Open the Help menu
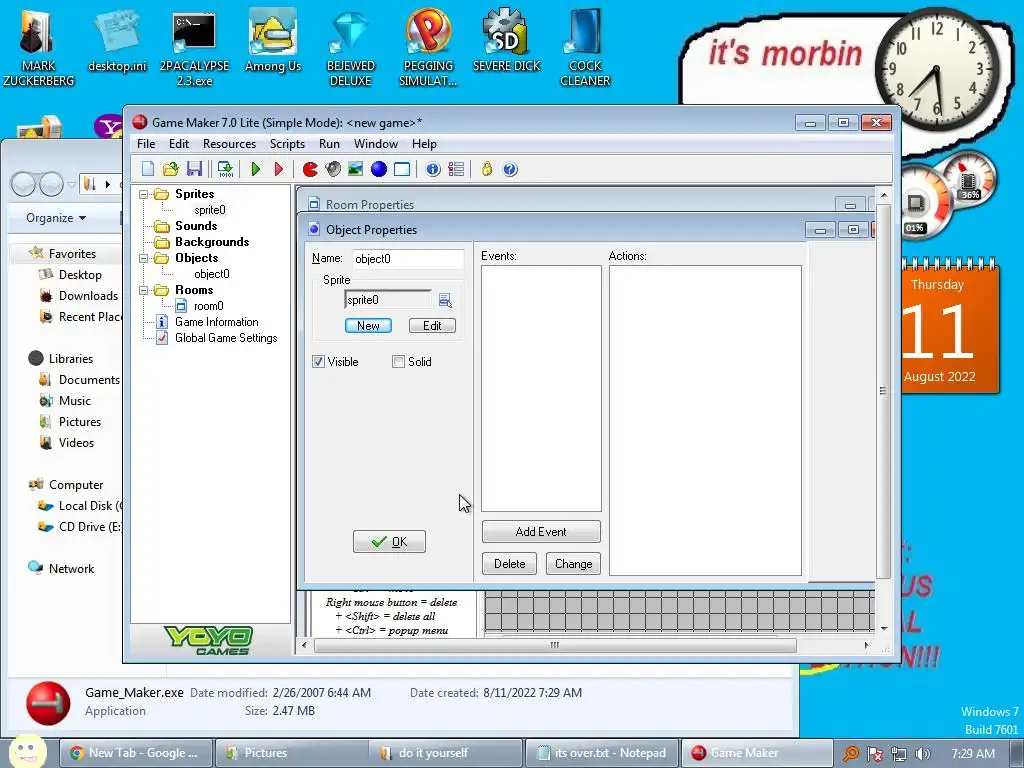Screen dimensions: 1024x768 pos(424,144)
